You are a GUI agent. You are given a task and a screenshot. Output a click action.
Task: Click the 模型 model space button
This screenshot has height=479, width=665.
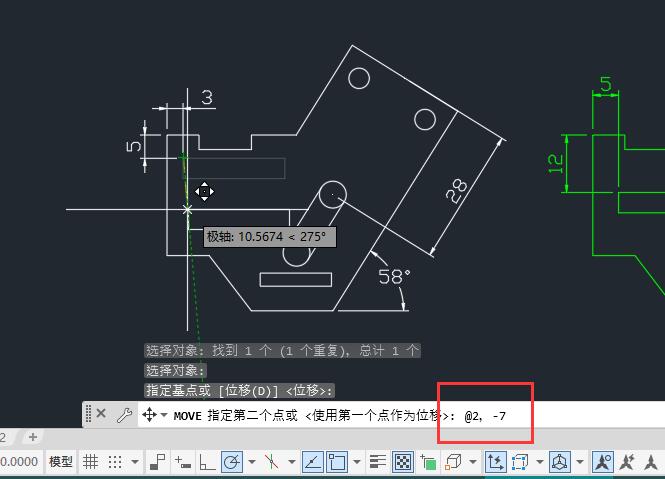tap(61, 462)
